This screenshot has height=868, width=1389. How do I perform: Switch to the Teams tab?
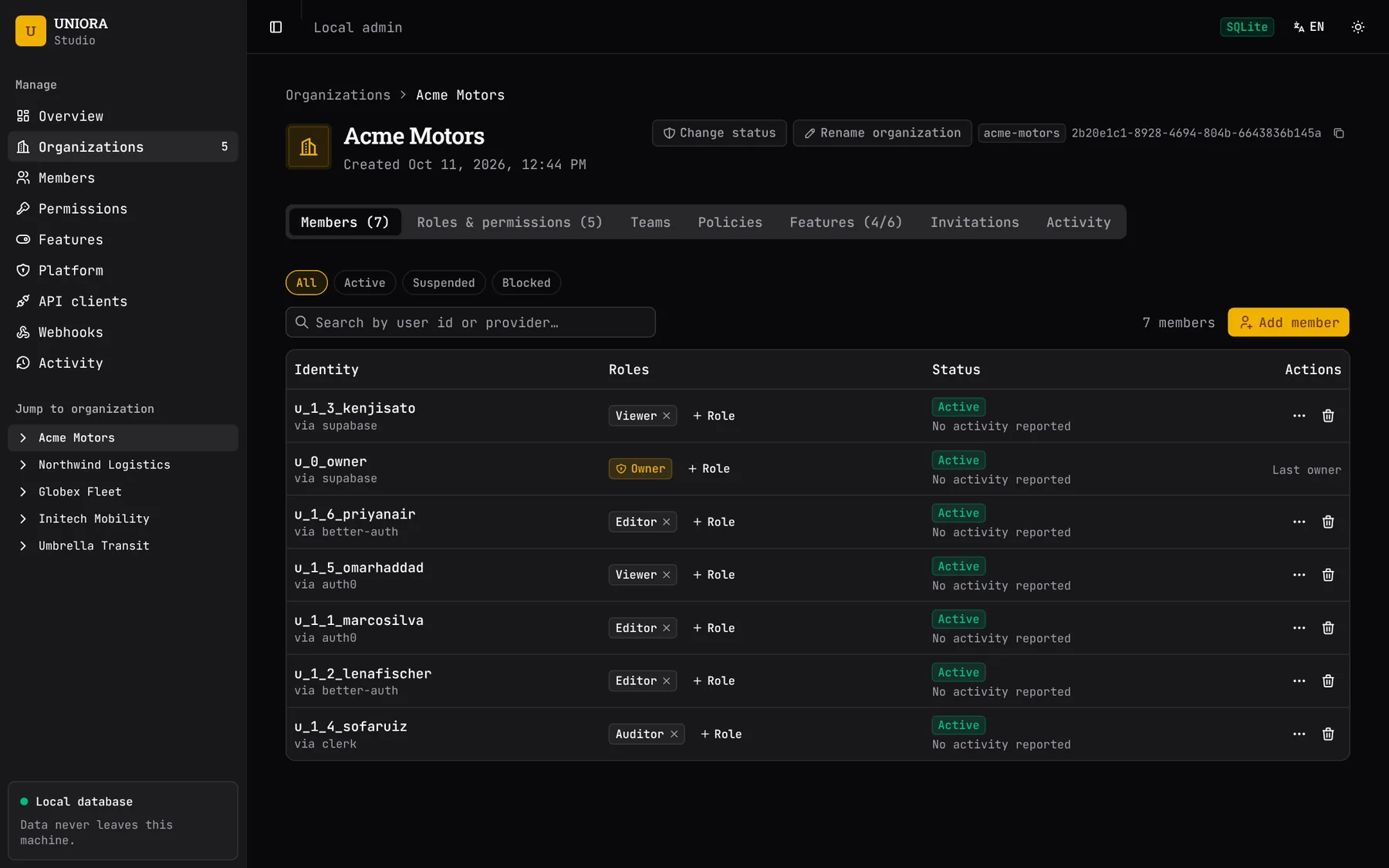coord(650,222)
